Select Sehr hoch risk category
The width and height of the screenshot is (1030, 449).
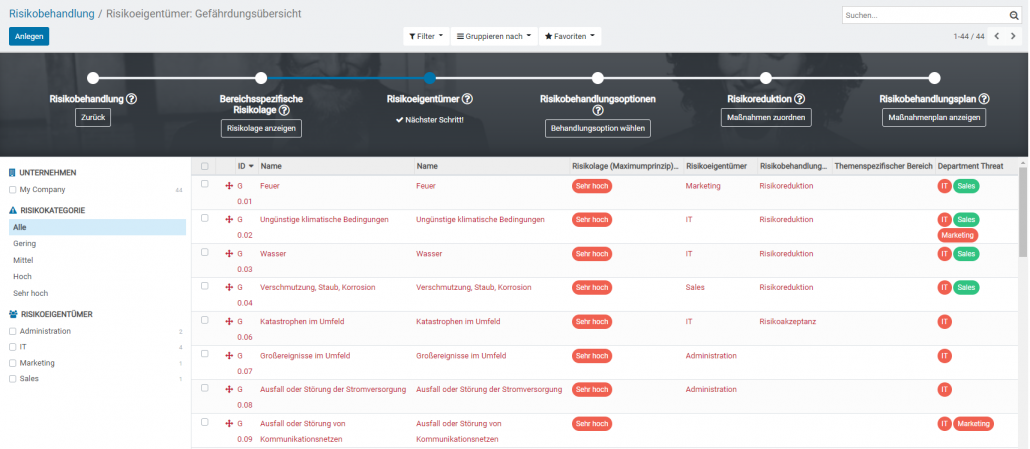tap(30, 293)
